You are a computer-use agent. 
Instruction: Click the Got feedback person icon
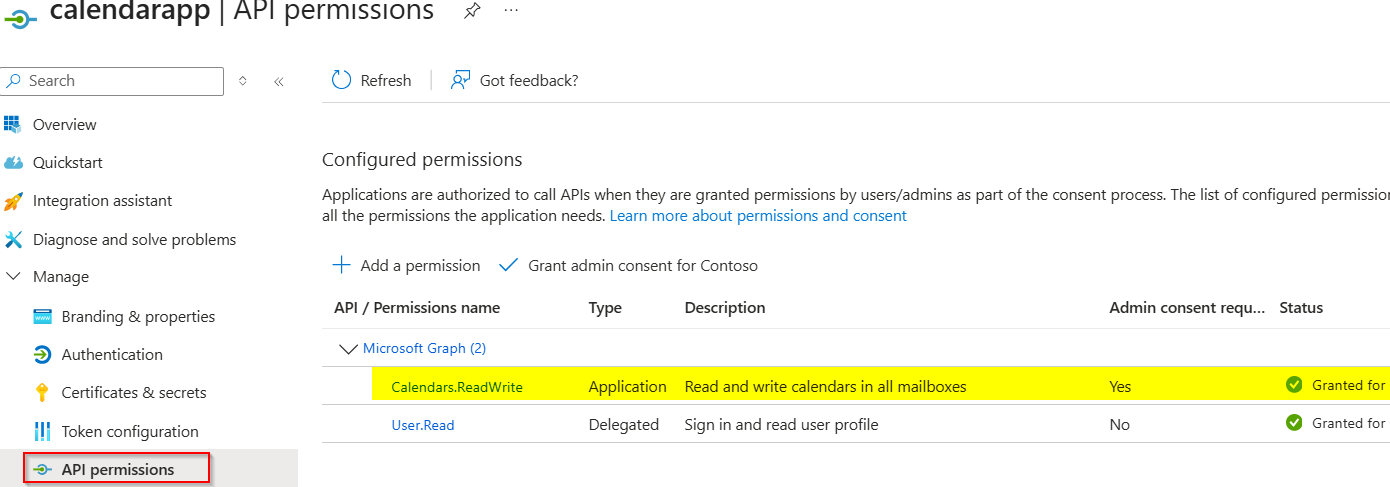[x=460, y=80]
